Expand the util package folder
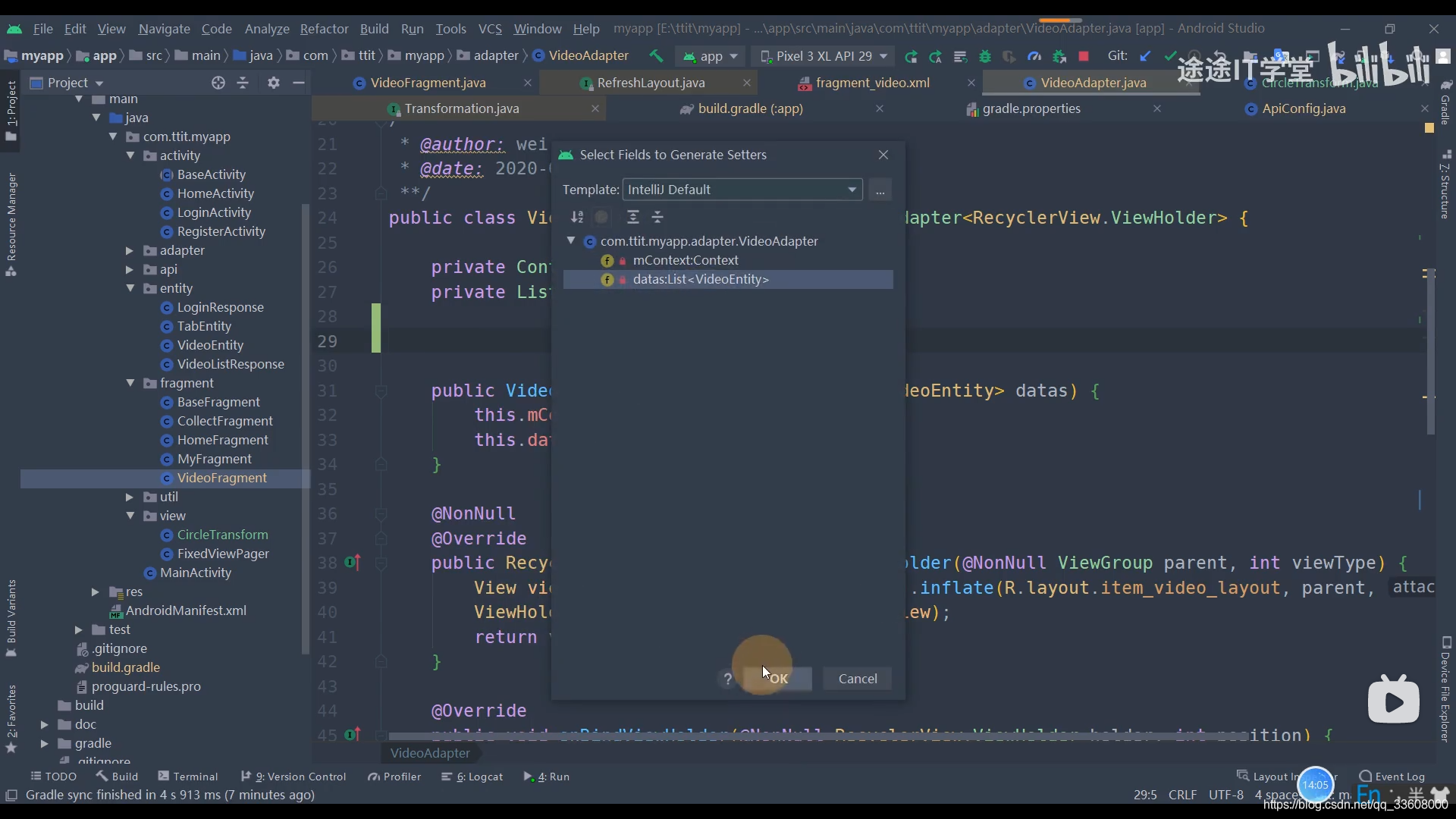The width and height of the screenshot is (1456, 819). (x=130, y=497)
